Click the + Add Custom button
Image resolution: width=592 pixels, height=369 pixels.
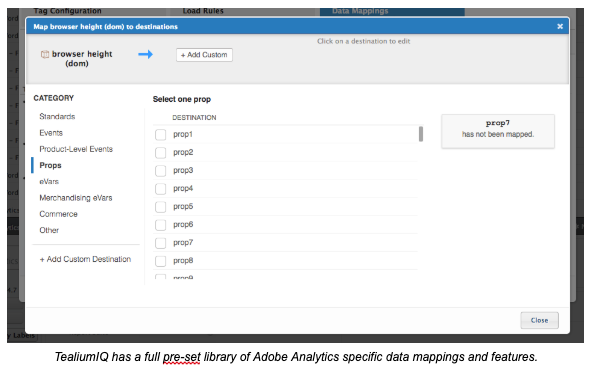pyautogui.click(x=204, y=55)
